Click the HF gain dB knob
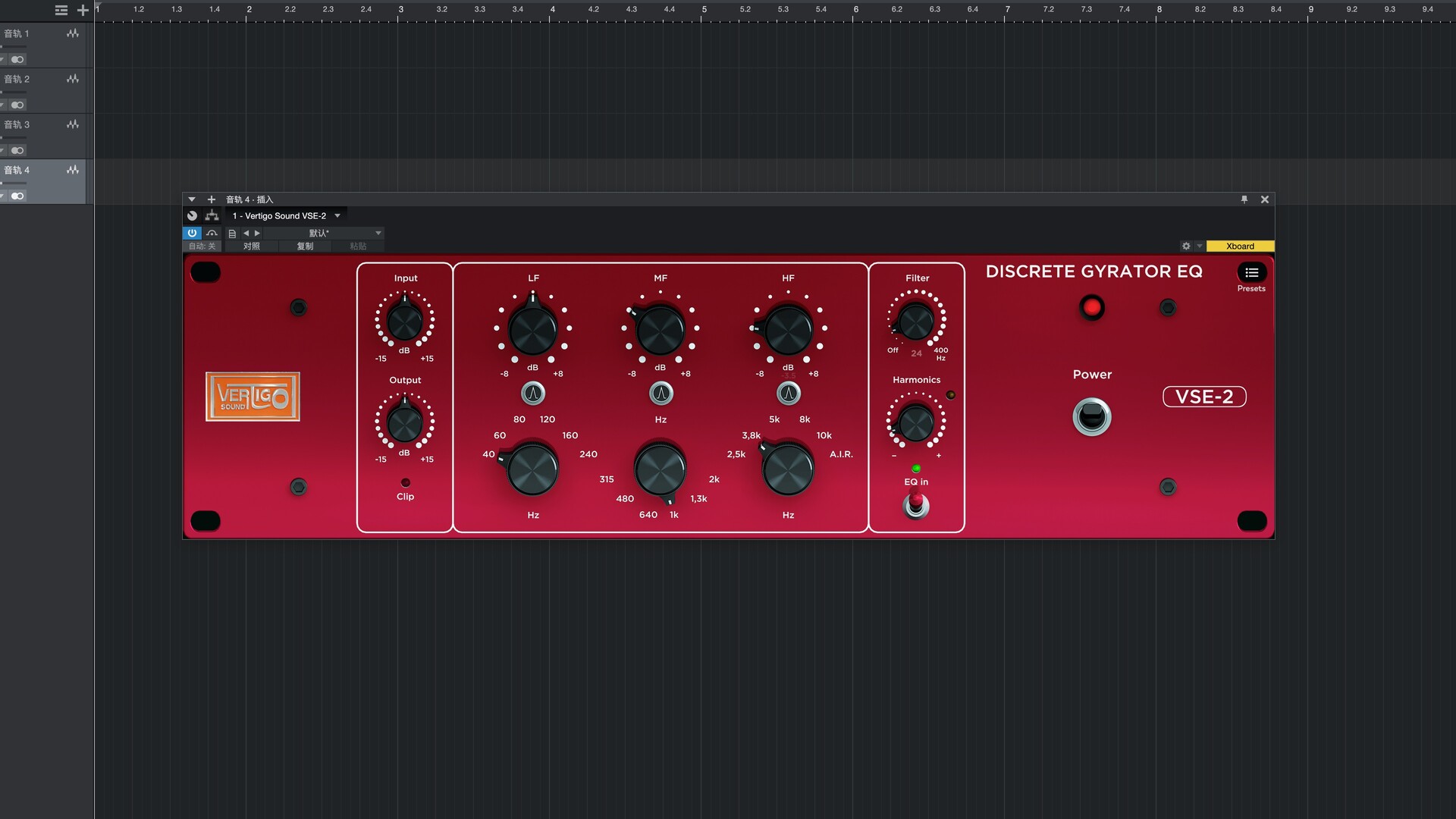This screenshot has width=1456, height=819. [788, 330]
